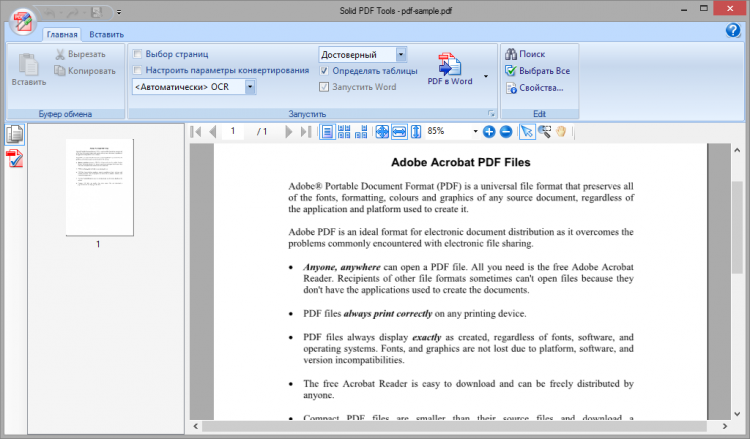Activate the marquee zoom magnifier tool
The height and width of the screenshot is (439, 750).
click(544, 132)
